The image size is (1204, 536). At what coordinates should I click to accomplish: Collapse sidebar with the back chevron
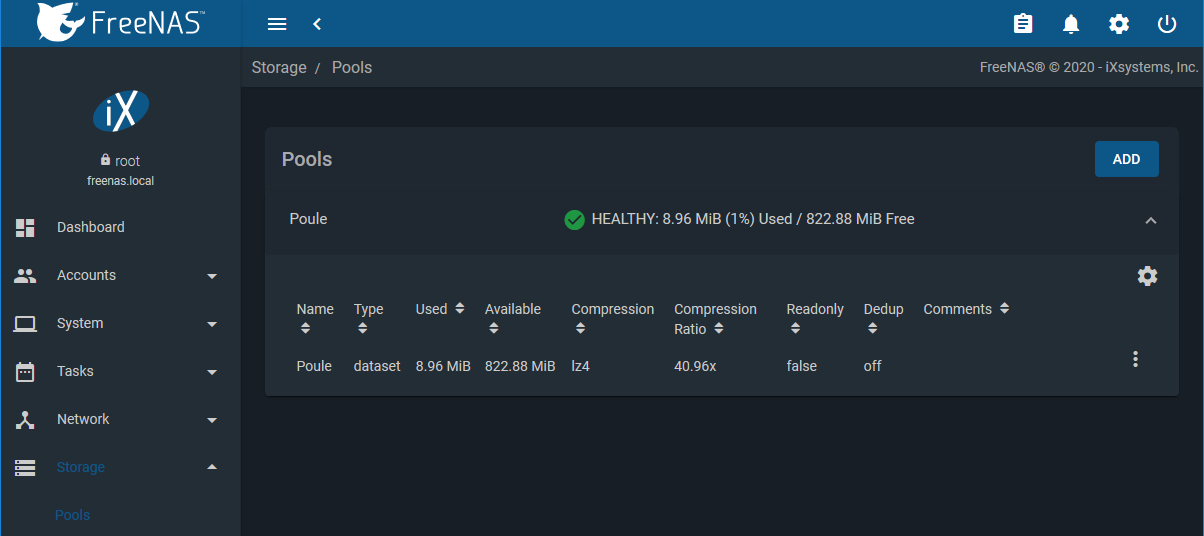pos(317,24)
